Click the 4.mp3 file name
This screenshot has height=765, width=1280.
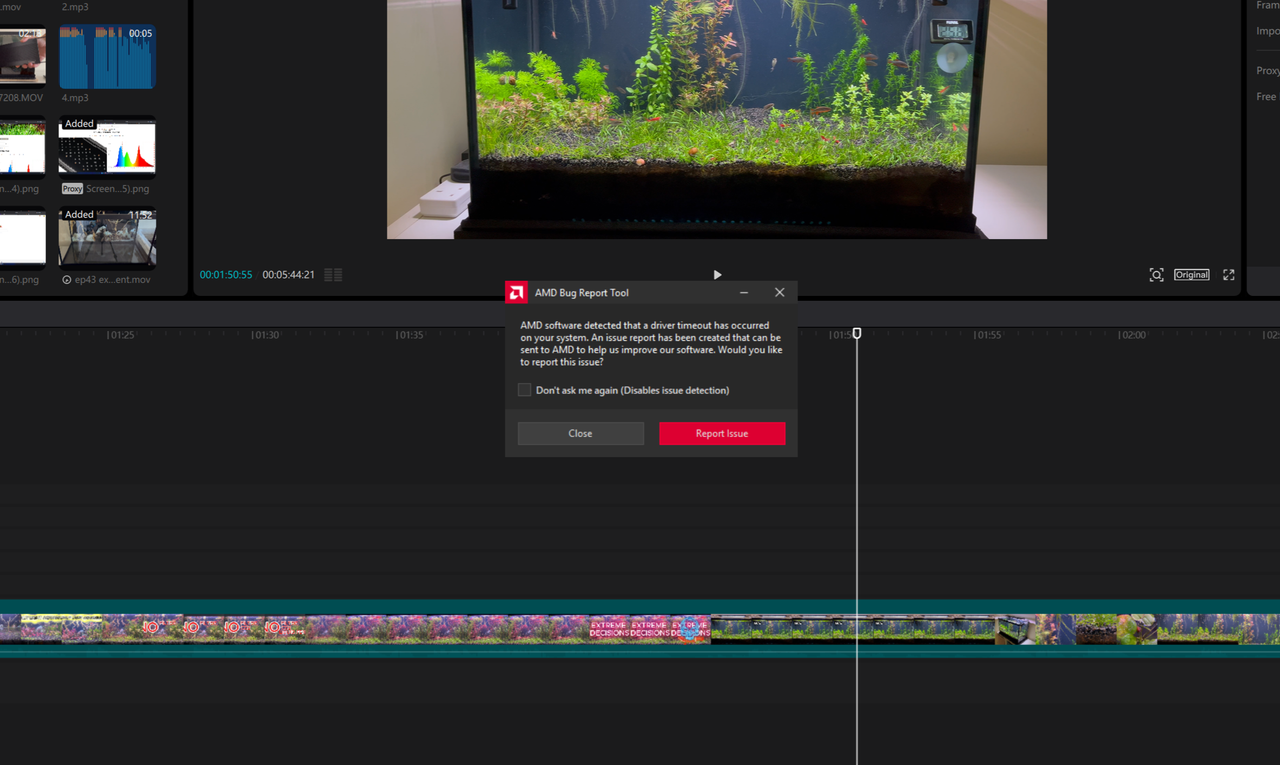[75, 98]
